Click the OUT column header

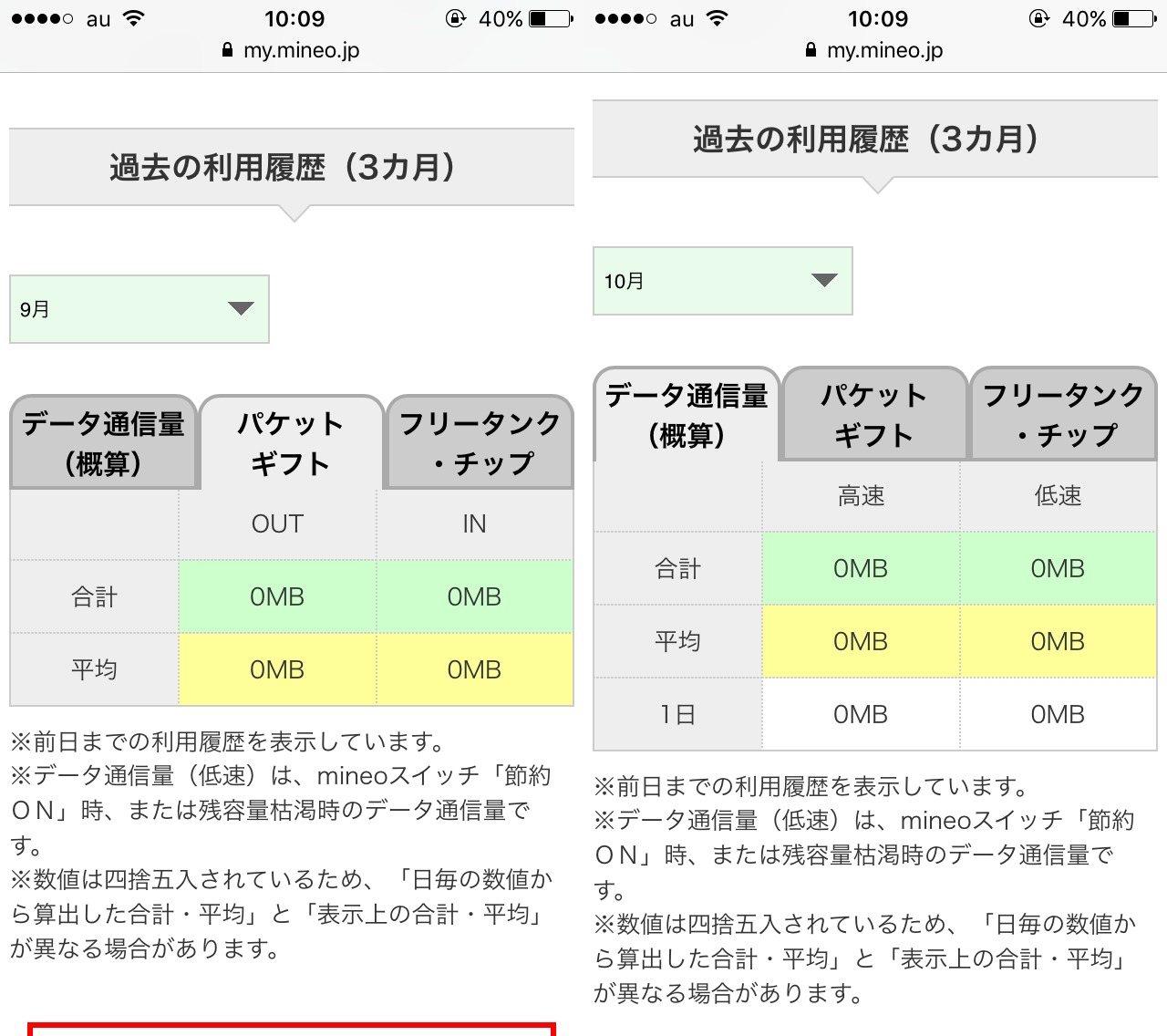277,524
